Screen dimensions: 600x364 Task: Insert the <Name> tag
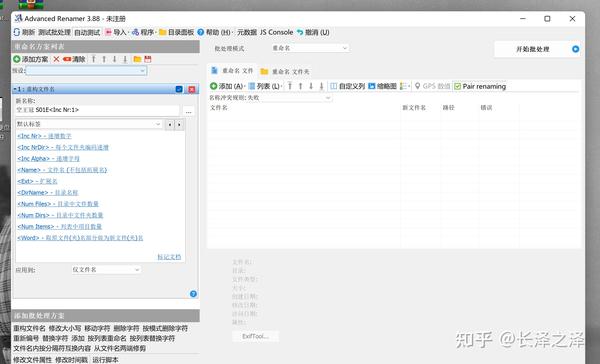62,170
